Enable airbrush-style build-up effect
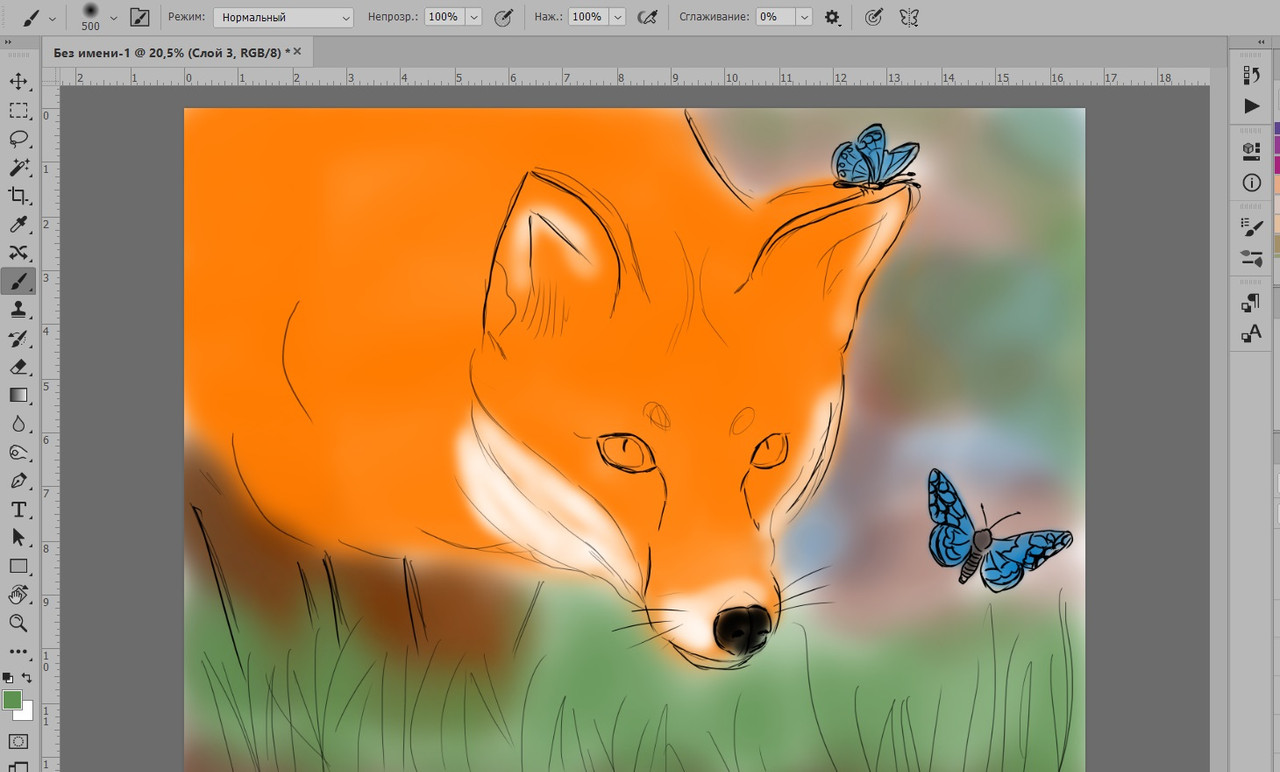The height and width of the screenshot is (772, 1280). pyautogui.click(x=647, y=17)
